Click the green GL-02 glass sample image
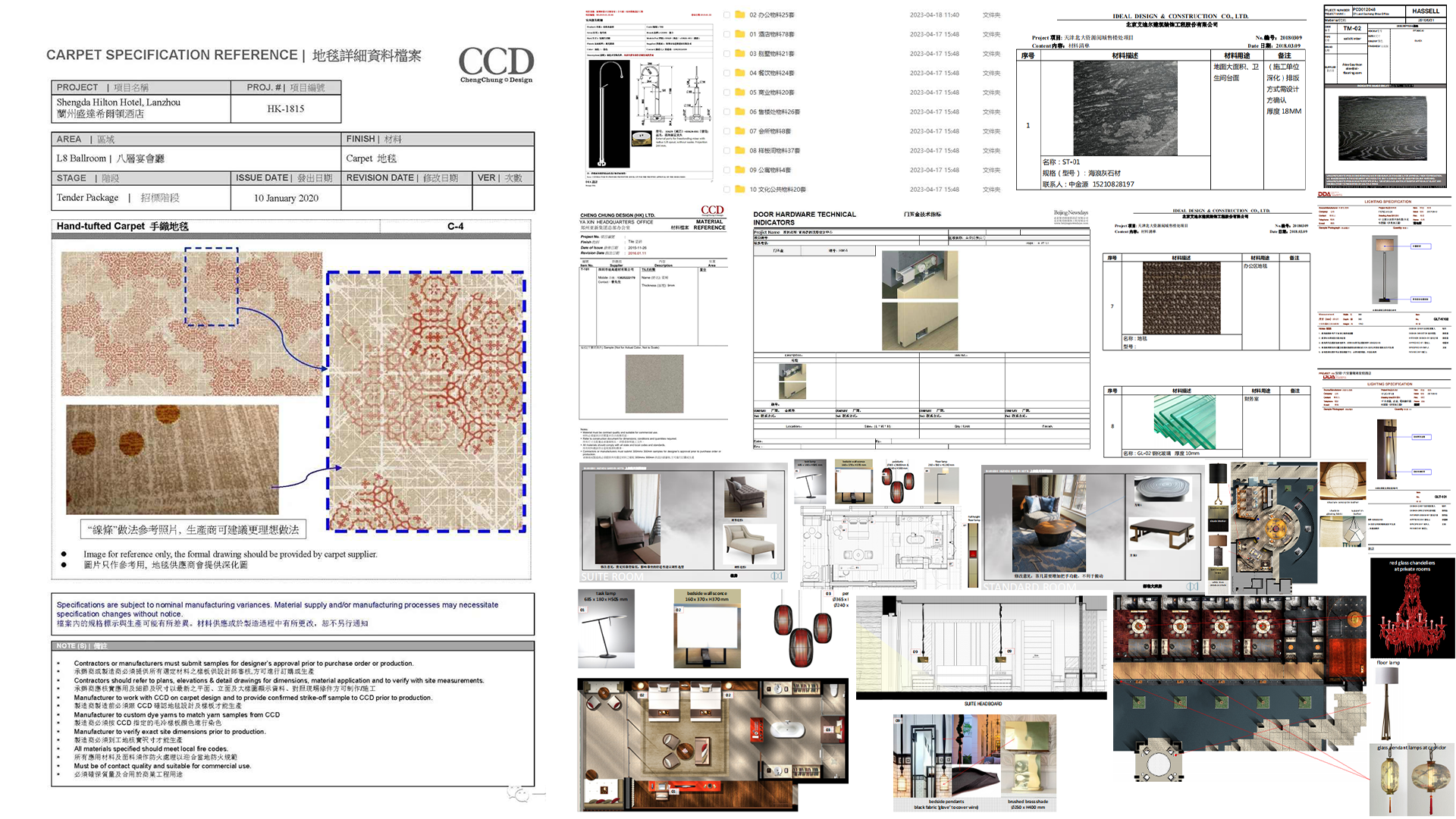The height and width of the screenshot is (819, 1456). click(1184, 422)
